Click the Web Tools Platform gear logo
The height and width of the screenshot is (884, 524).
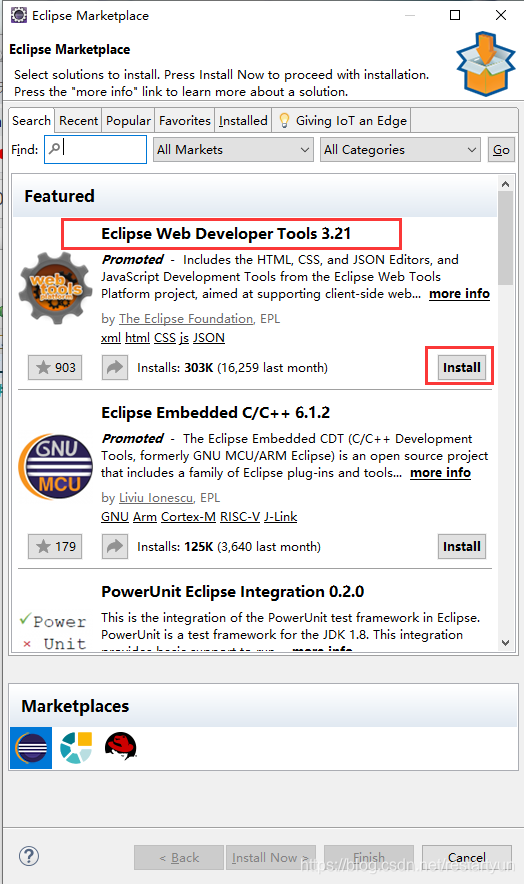point(55,288)
